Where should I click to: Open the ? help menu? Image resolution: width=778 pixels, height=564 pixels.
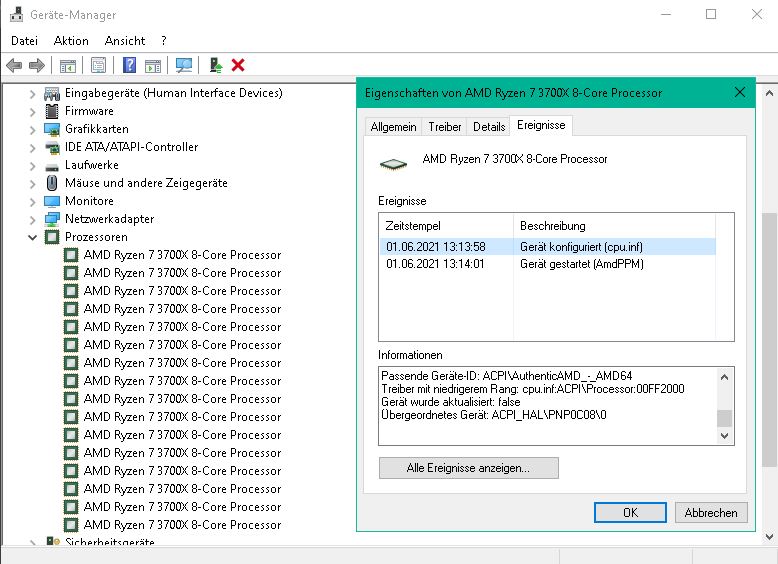point(164,41)
